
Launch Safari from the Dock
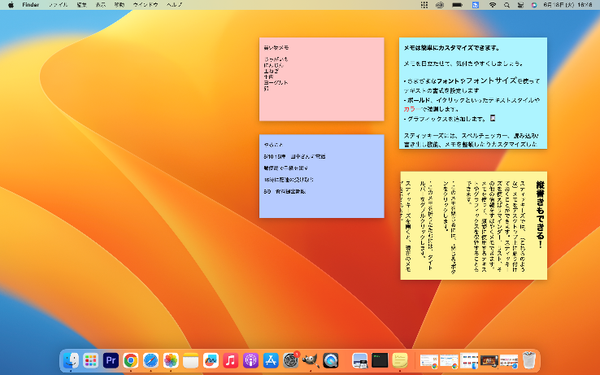click(x=151, y=360)
